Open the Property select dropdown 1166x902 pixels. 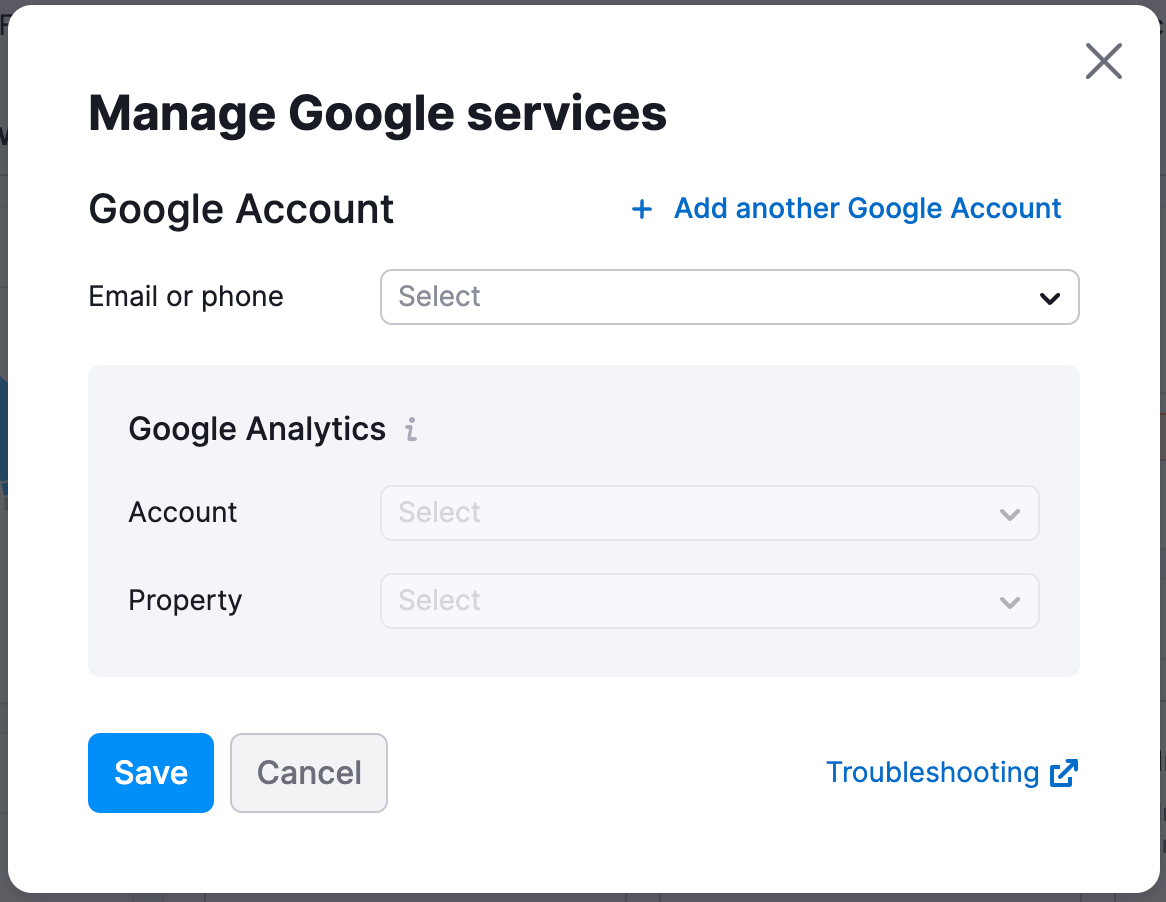tap(709, 601)
